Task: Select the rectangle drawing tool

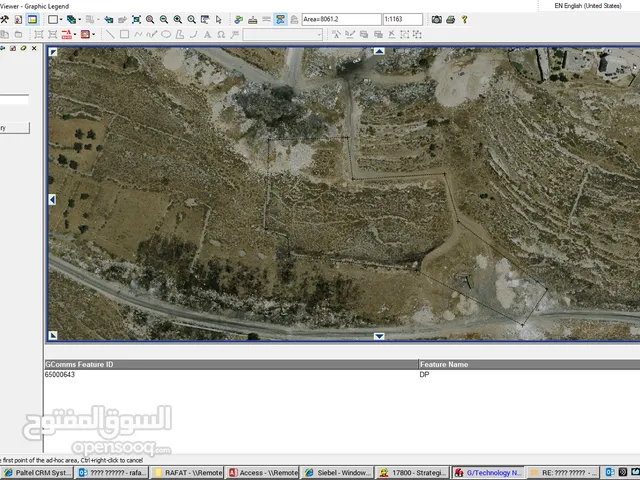Action: [x=124, y=34]
